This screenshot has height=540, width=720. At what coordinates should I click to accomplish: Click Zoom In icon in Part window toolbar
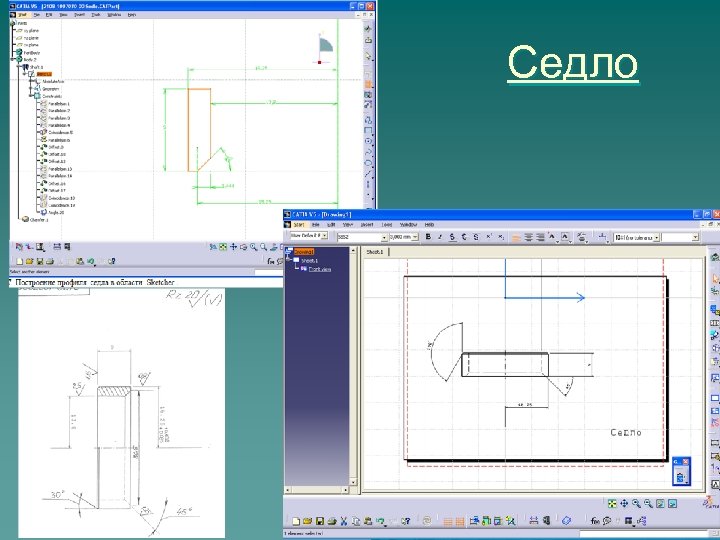(x=253, y=247)
